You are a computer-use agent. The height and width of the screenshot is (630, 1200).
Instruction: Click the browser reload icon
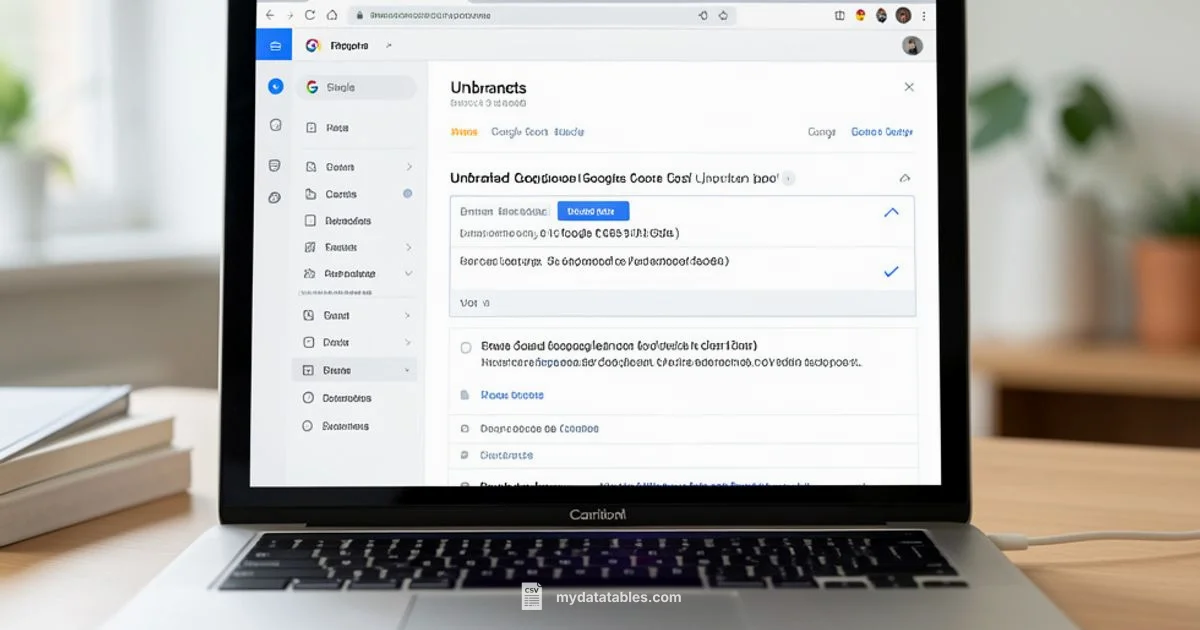[x=310, y=15]
